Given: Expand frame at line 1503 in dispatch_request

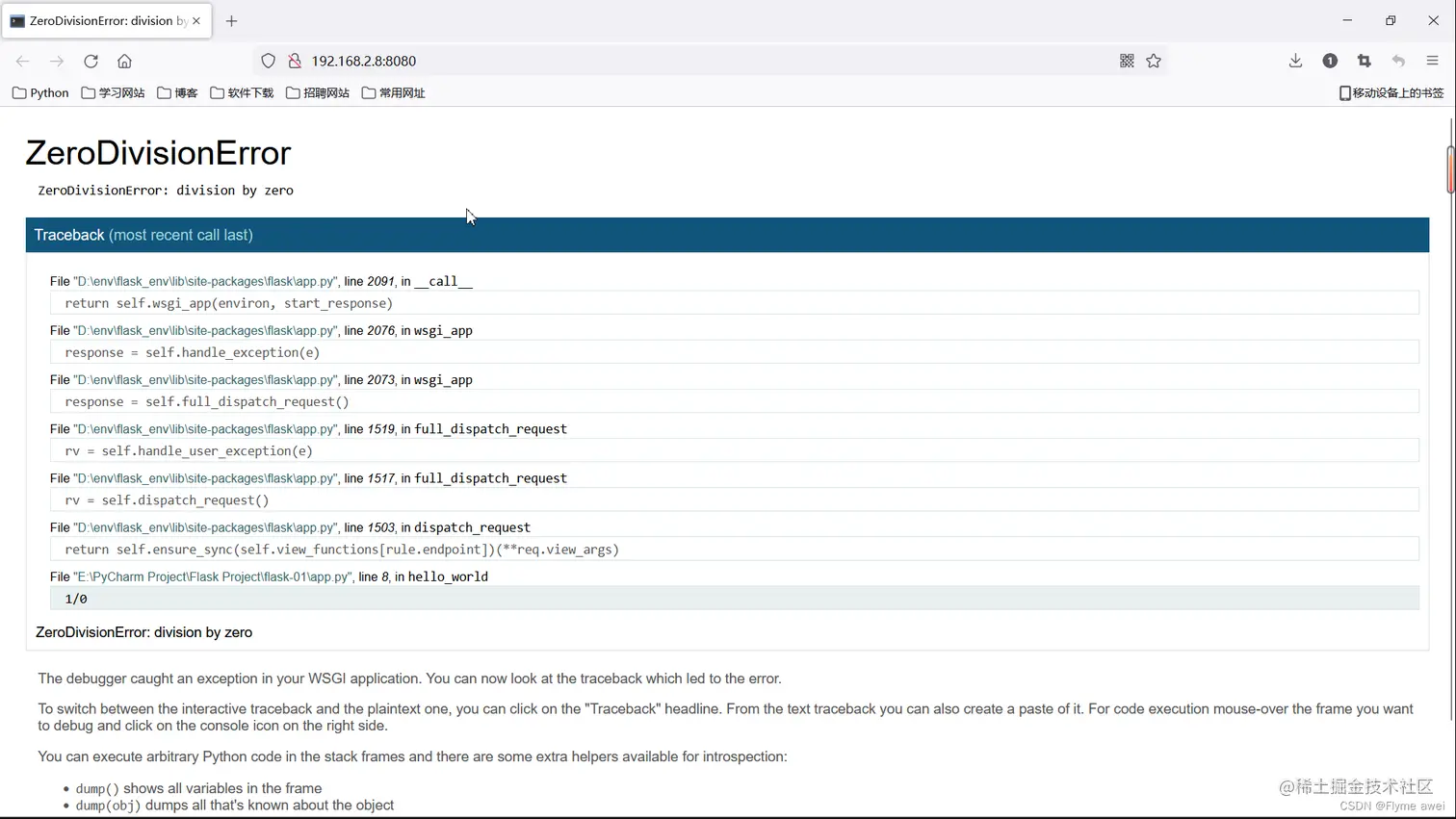Looking at the screenshot, I should (290, 527).
